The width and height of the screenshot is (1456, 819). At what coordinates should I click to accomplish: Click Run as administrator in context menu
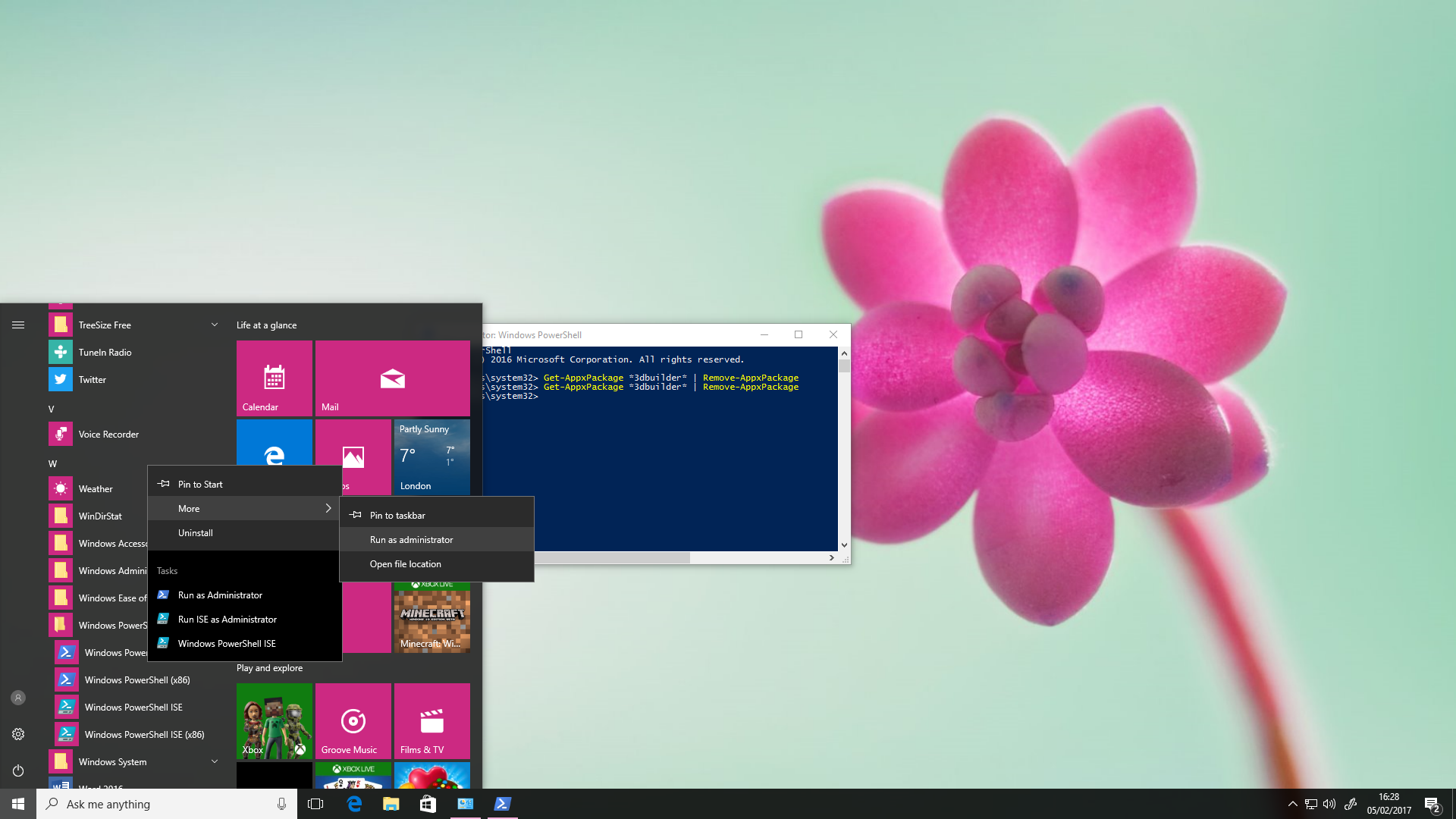(x=411, y=539)
